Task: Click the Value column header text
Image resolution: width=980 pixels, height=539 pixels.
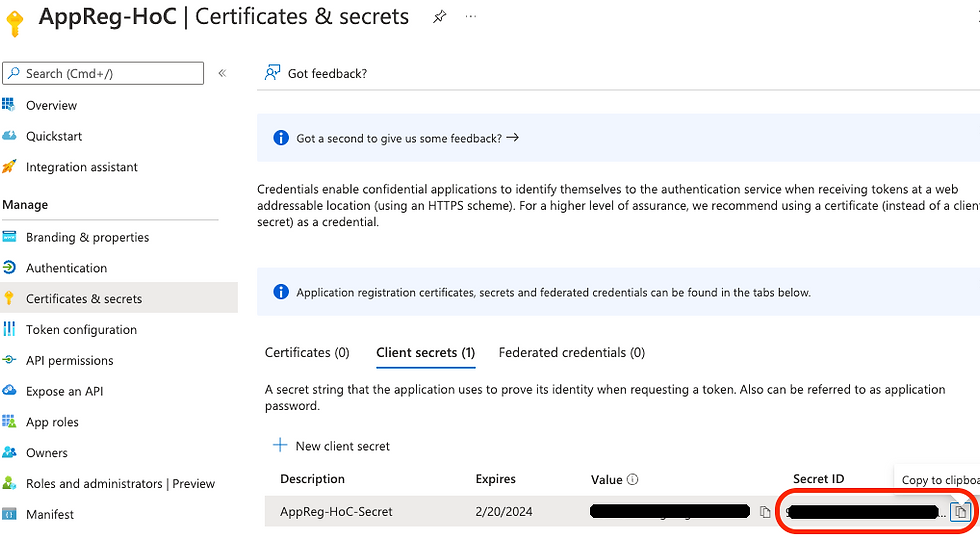Action: point(606,480)
